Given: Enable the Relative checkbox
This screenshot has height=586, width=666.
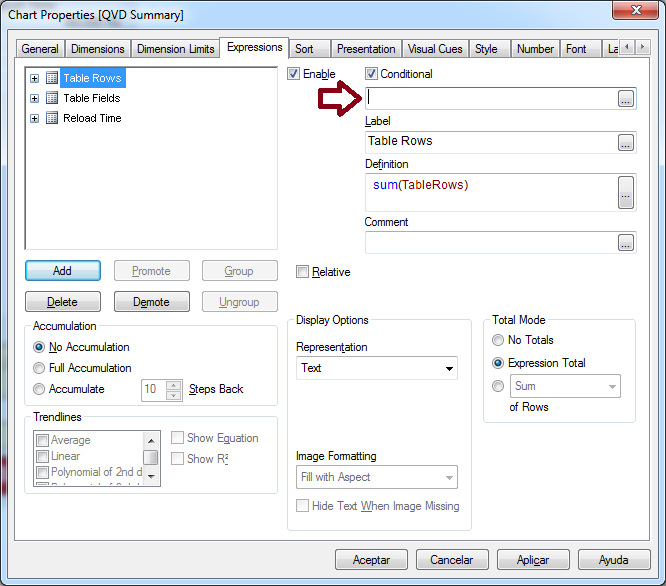Looking at the screenshot, I should coord(302,272).
